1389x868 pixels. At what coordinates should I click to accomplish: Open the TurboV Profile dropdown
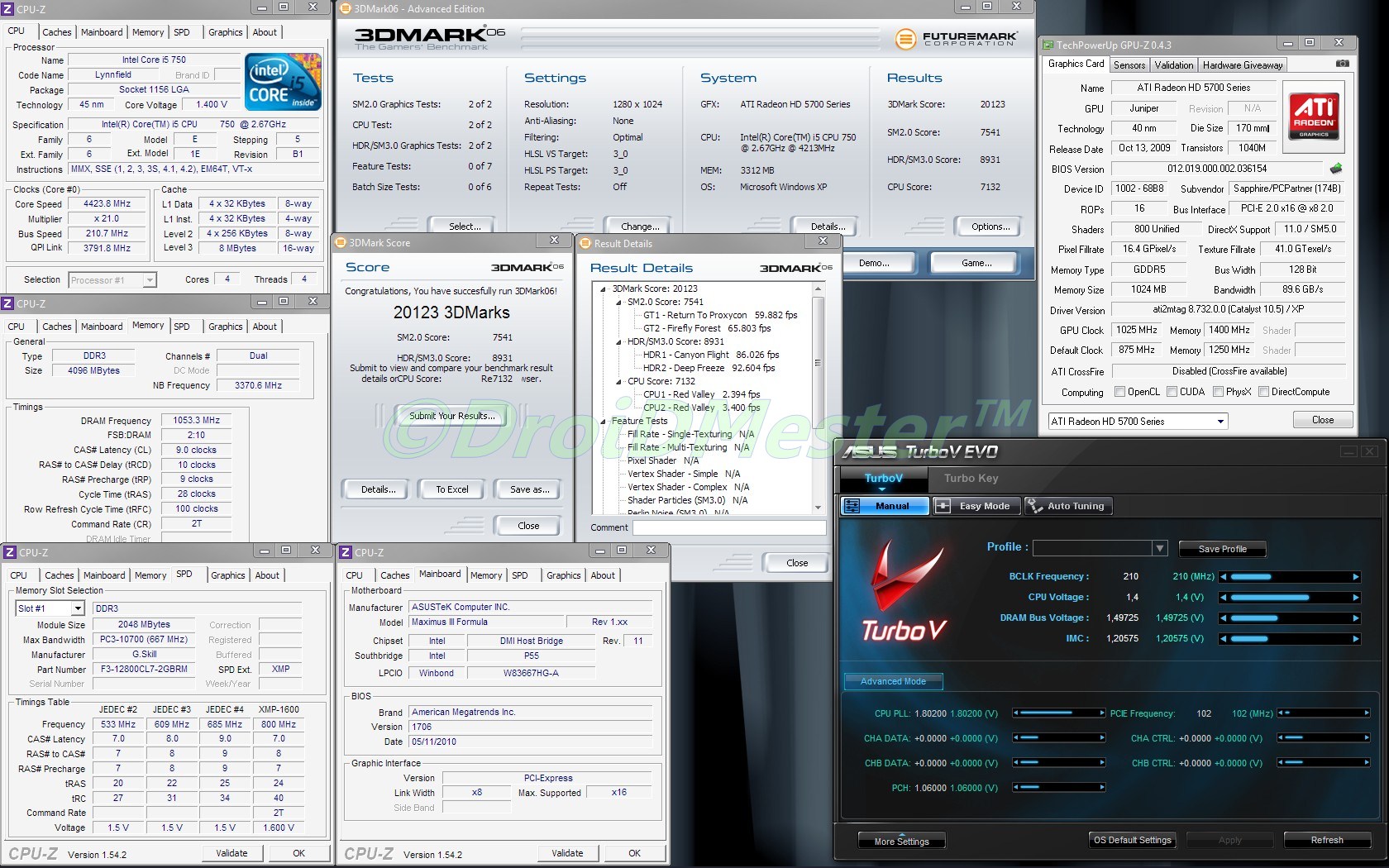[1159, 548]
